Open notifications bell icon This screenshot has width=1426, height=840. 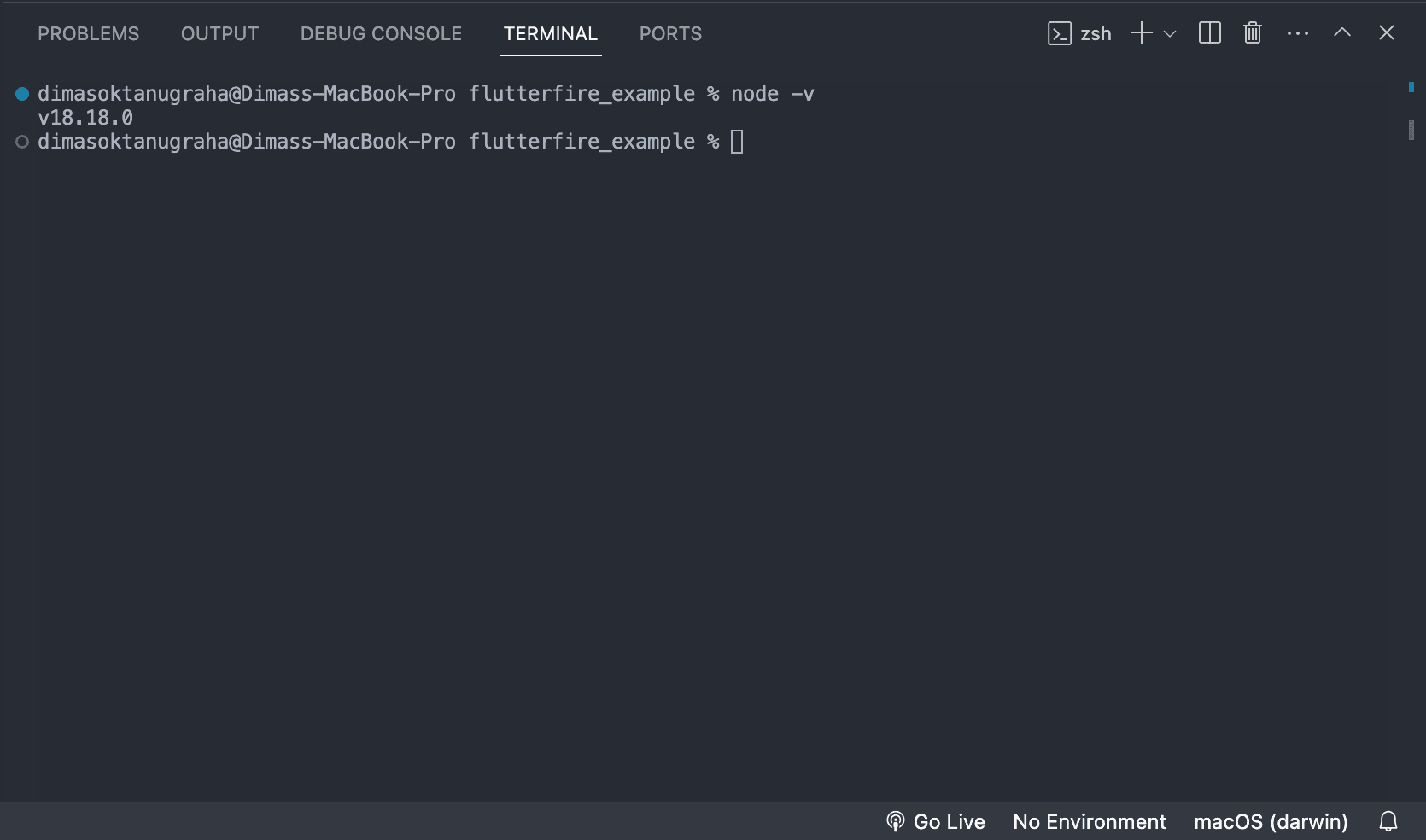(x=1388, y=821)
